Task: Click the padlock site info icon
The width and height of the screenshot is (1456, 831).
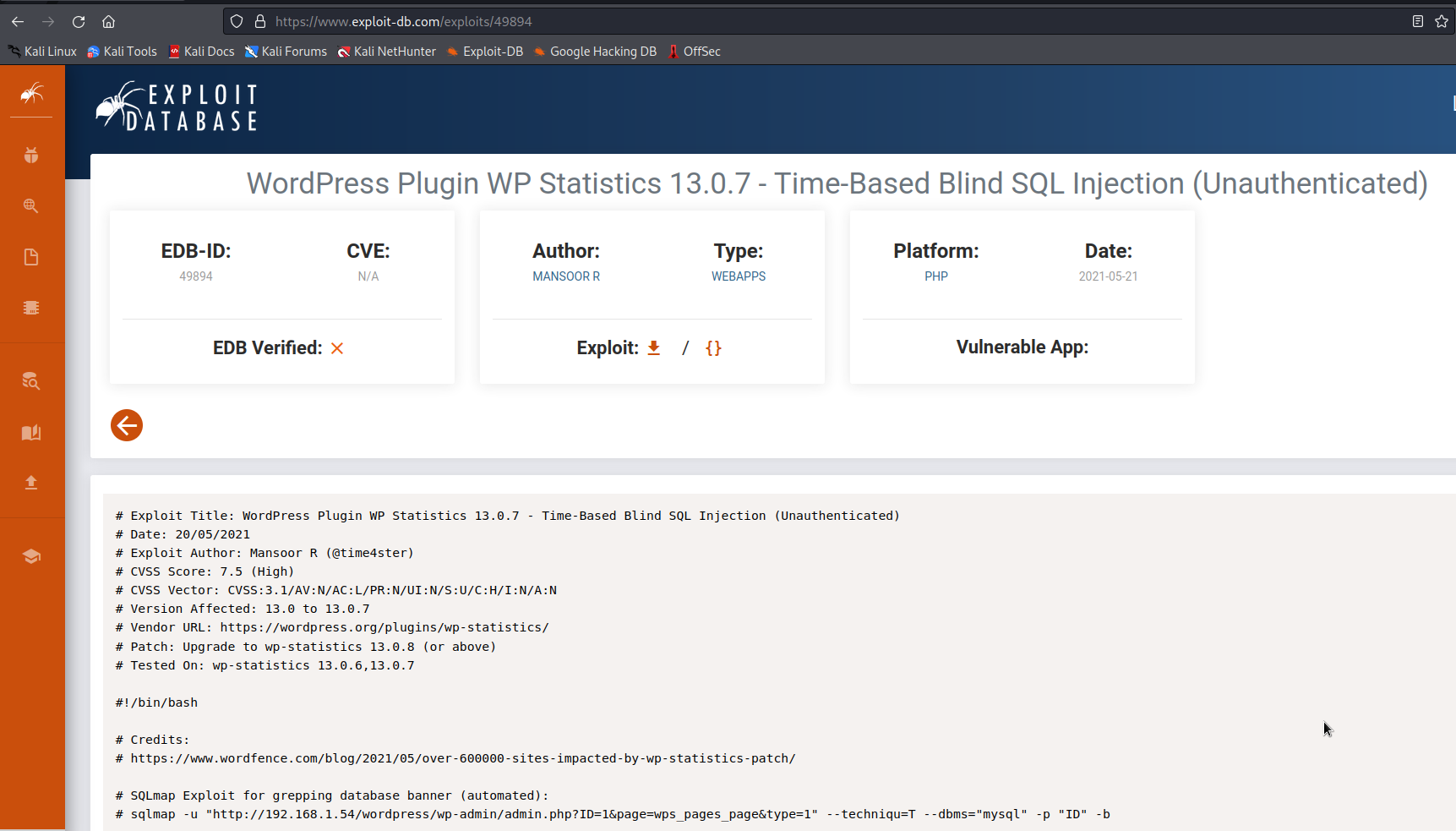Action: [260, 22]
